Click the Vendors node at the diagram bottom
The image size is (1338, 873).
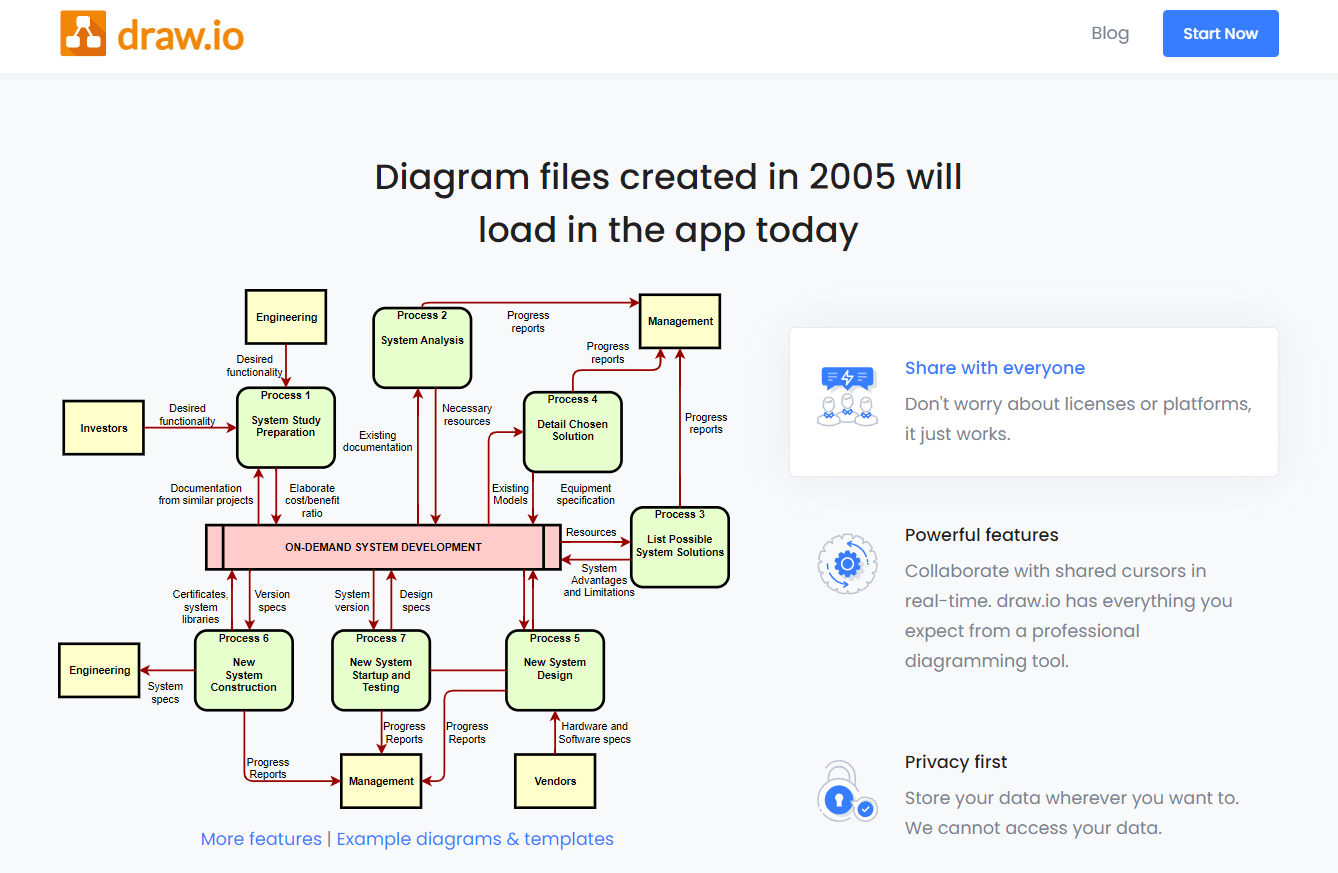pos(555,781)
